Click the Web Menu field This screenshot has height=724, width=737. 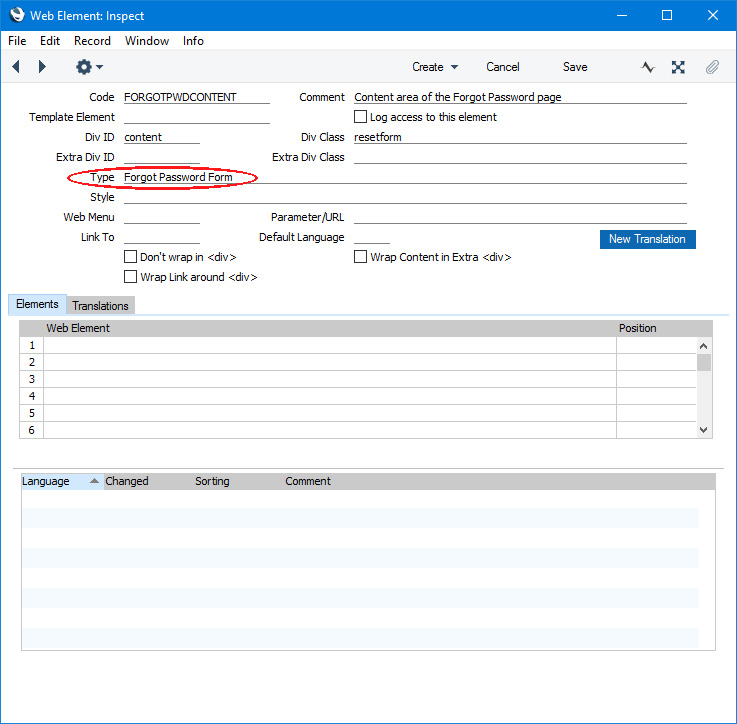coord(162,217)
